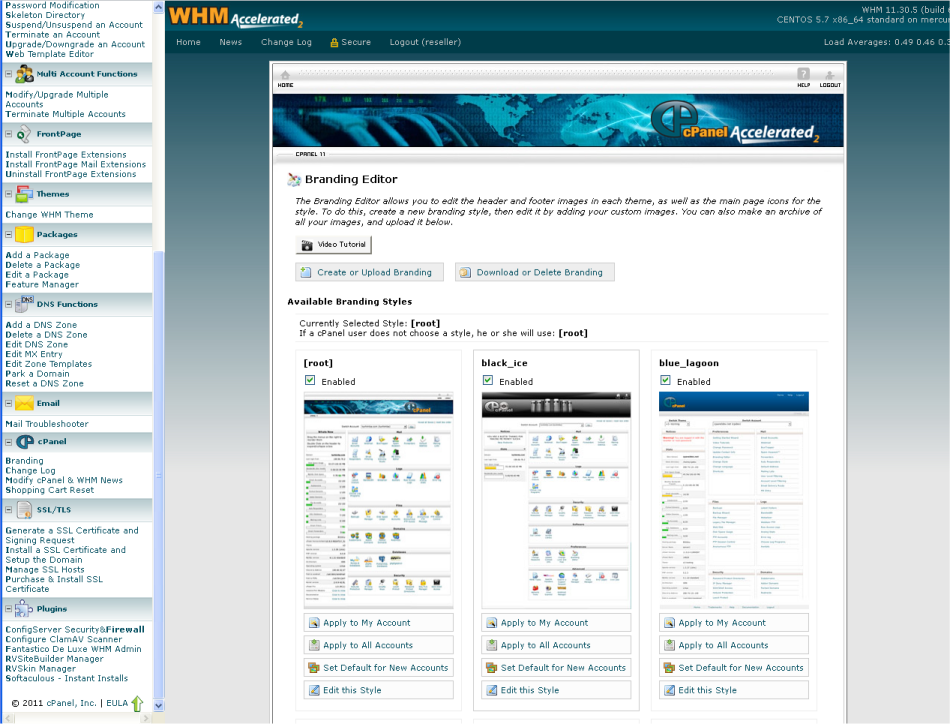950x724 pixels.
Task: Collapse the FrontPage section
Action: pyautogui.click(x=8, y=134)
